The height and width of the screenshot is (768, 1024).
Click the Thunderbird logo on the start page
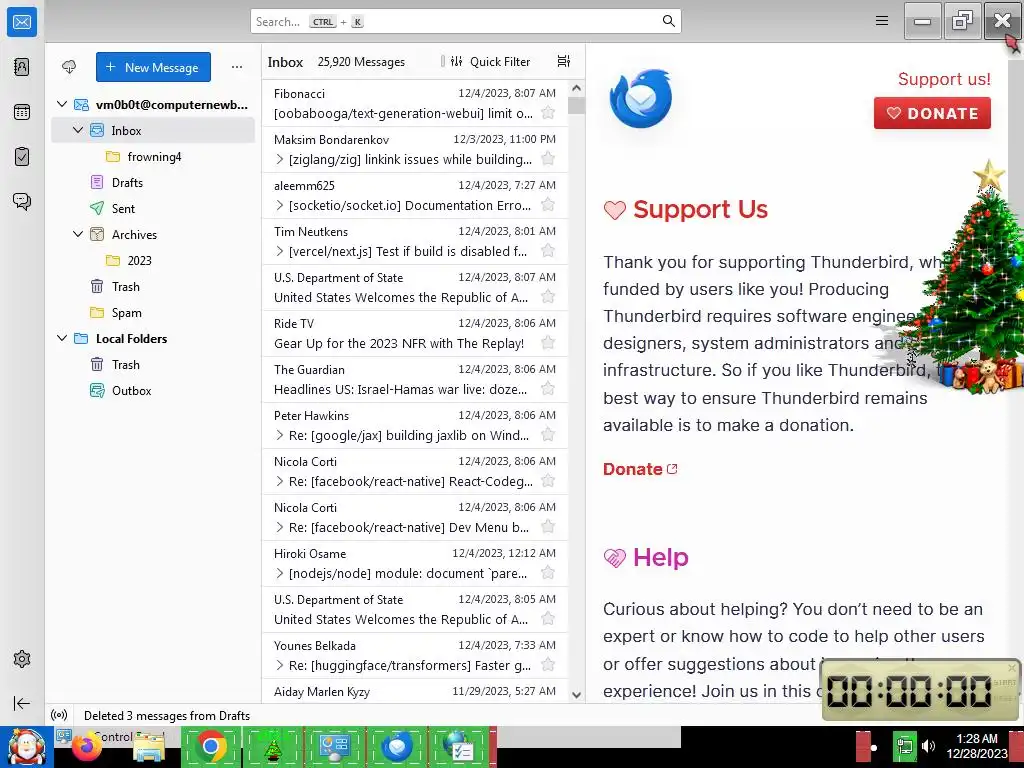(641, 99)
